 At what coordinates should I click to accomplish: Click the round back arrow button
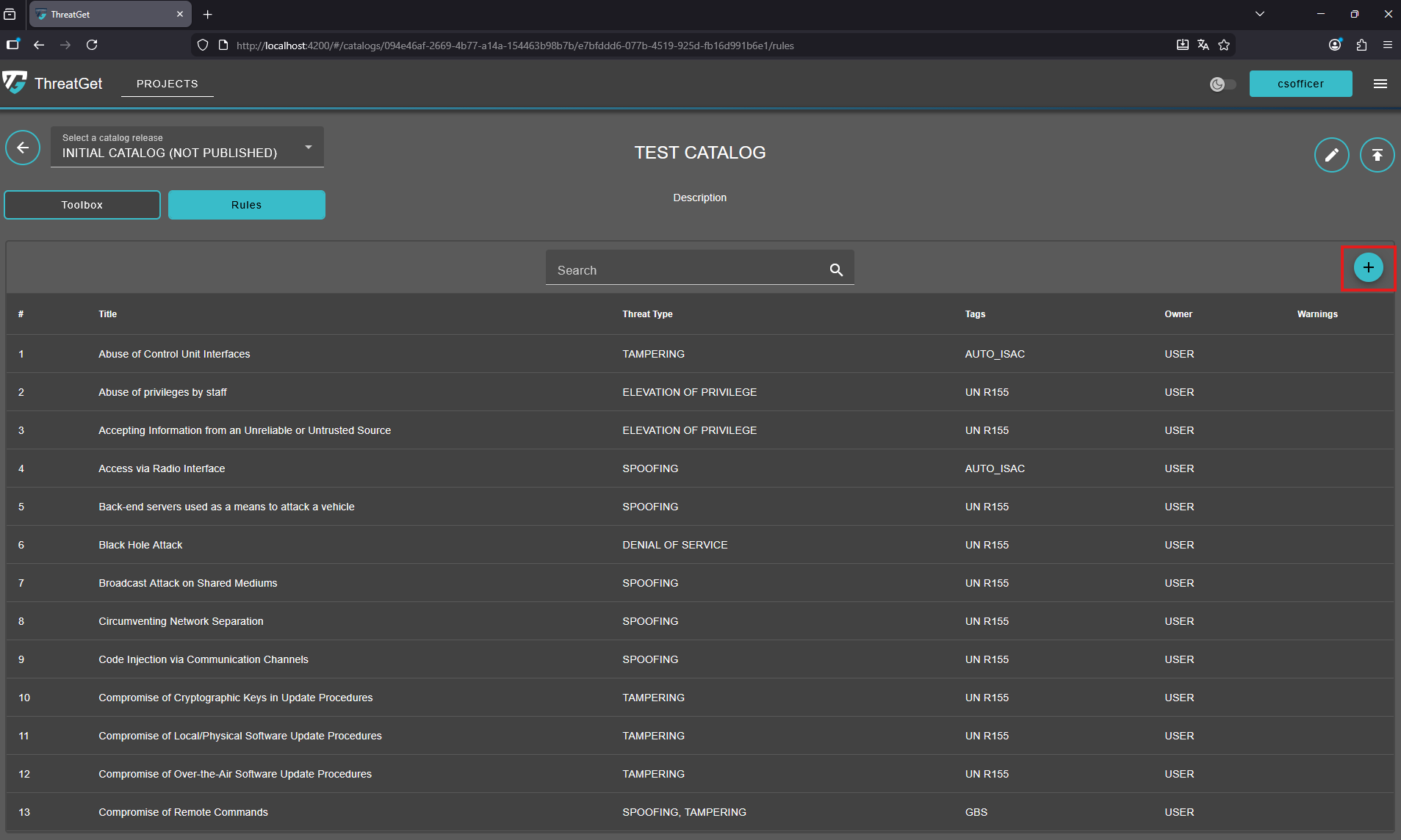click(x=23, y=148)
